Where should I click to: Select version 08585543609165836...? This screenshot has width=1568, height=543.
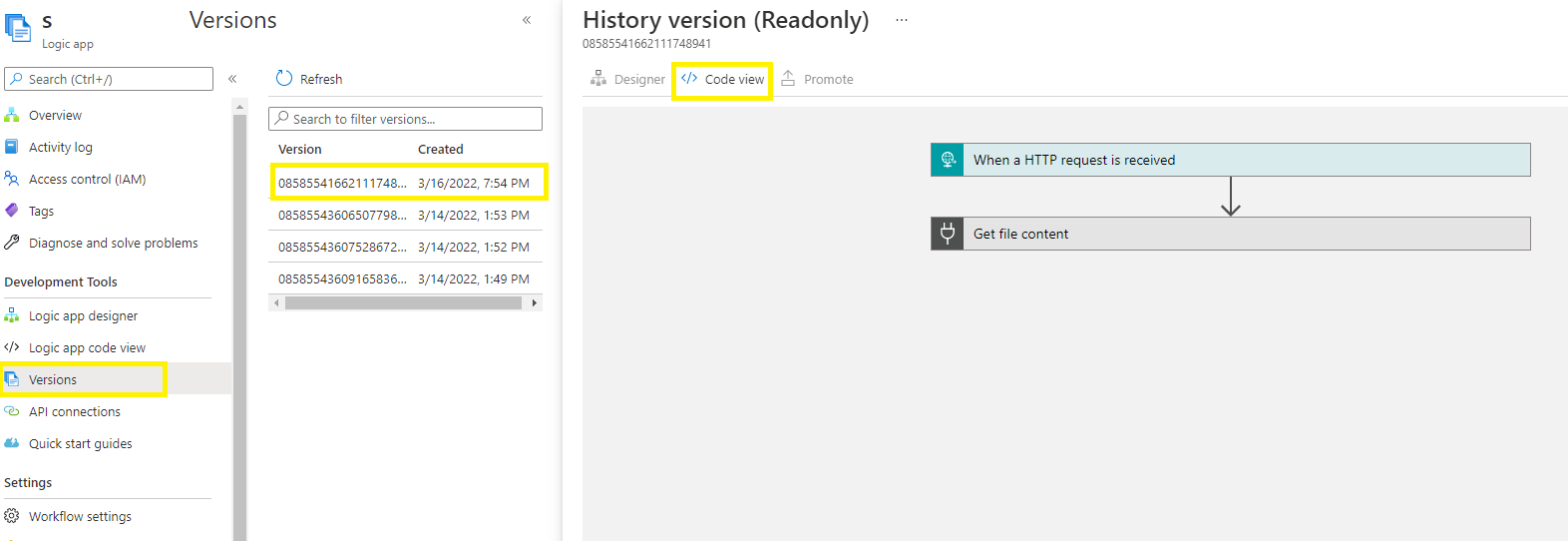coord(342,278)
